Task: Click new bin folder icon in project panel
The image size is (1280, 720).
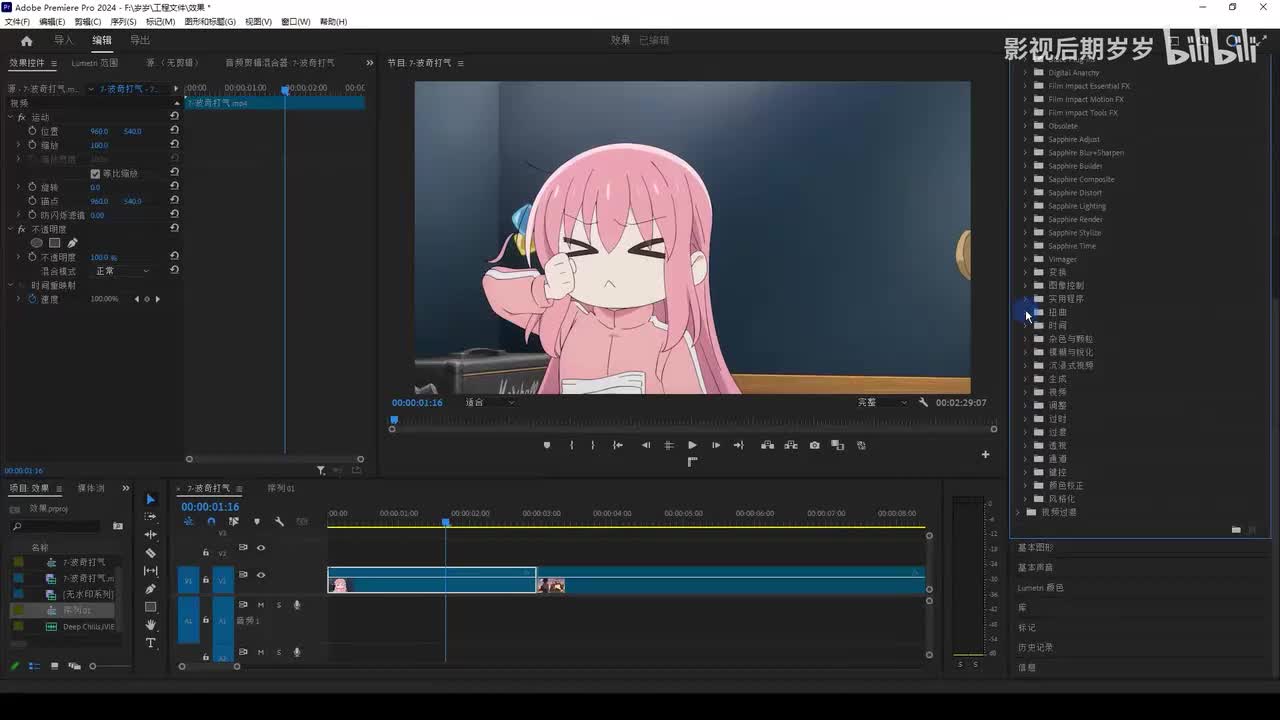Action: coord(118,526)
